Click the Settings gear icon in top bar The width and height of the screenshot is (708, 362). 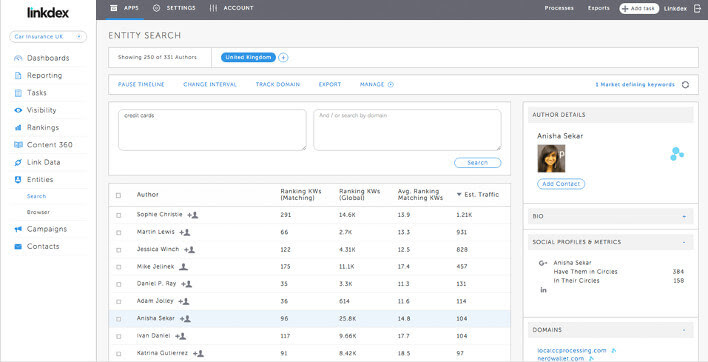157,8
